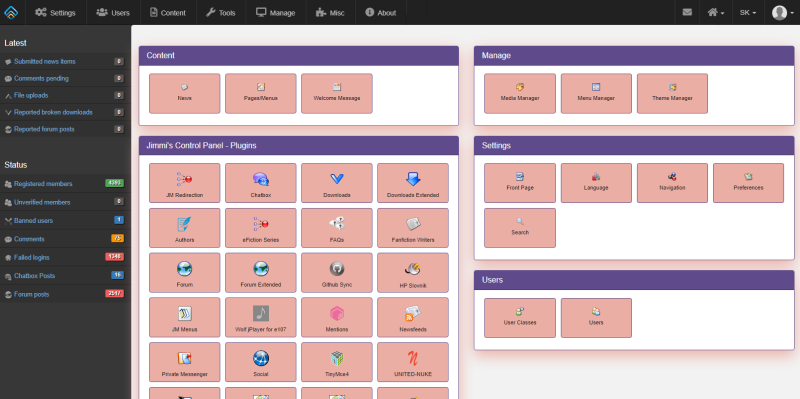Open the Forum Extended plugin tile
800x399 pixels.
click(x=261, y=272)
